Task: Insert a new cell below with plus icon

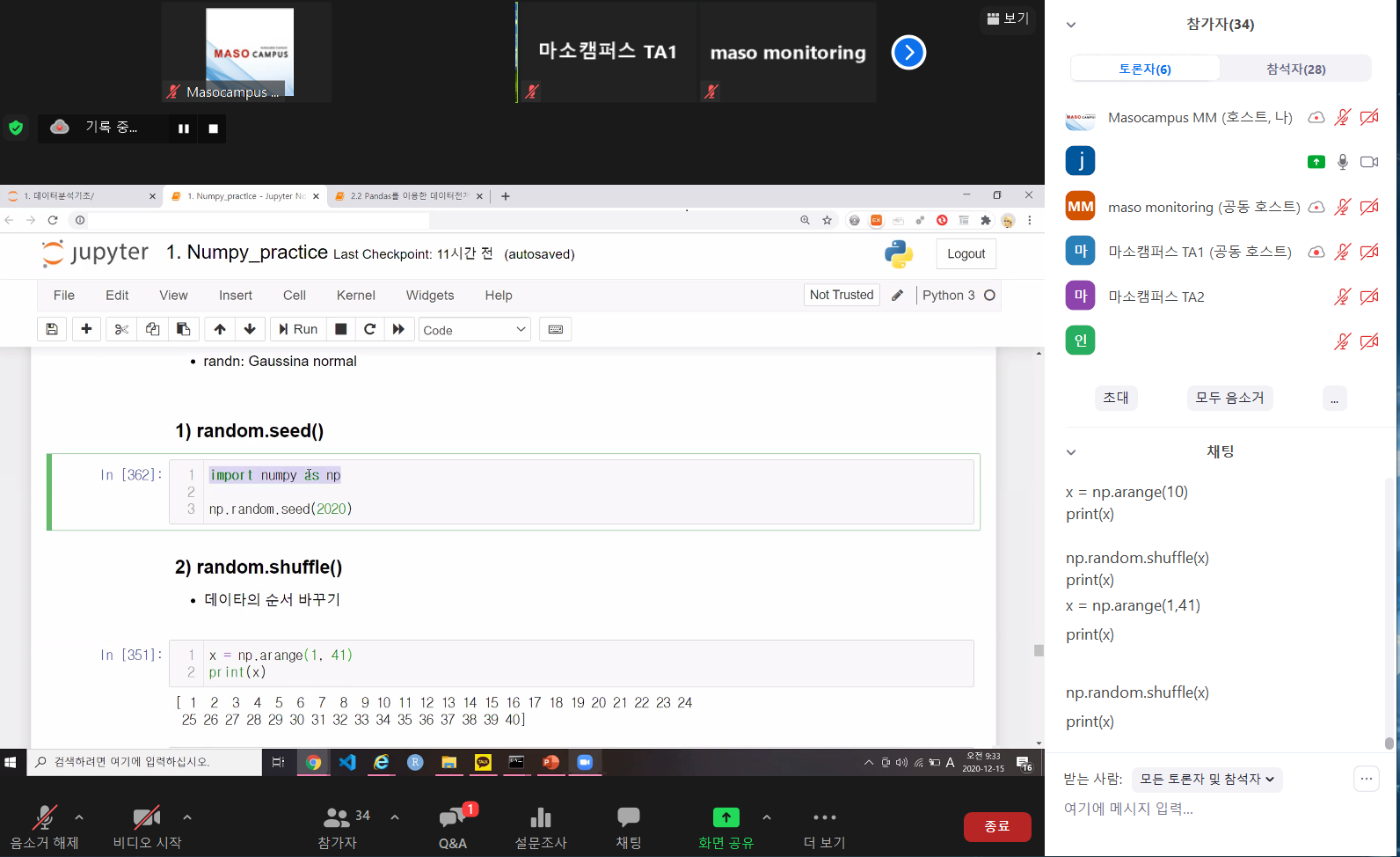Action: (86, 329)
